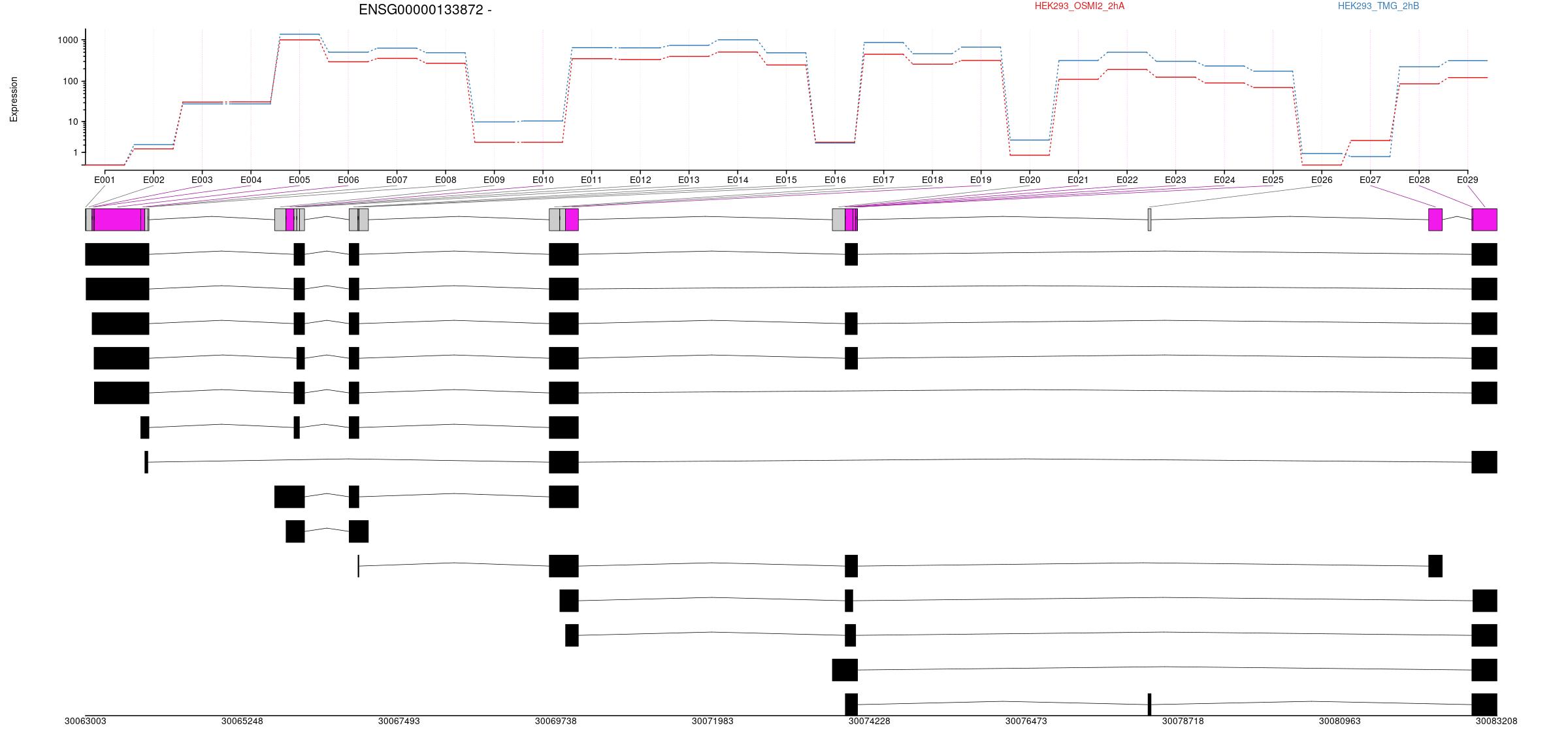Click exon label E027

point(1370,180)
